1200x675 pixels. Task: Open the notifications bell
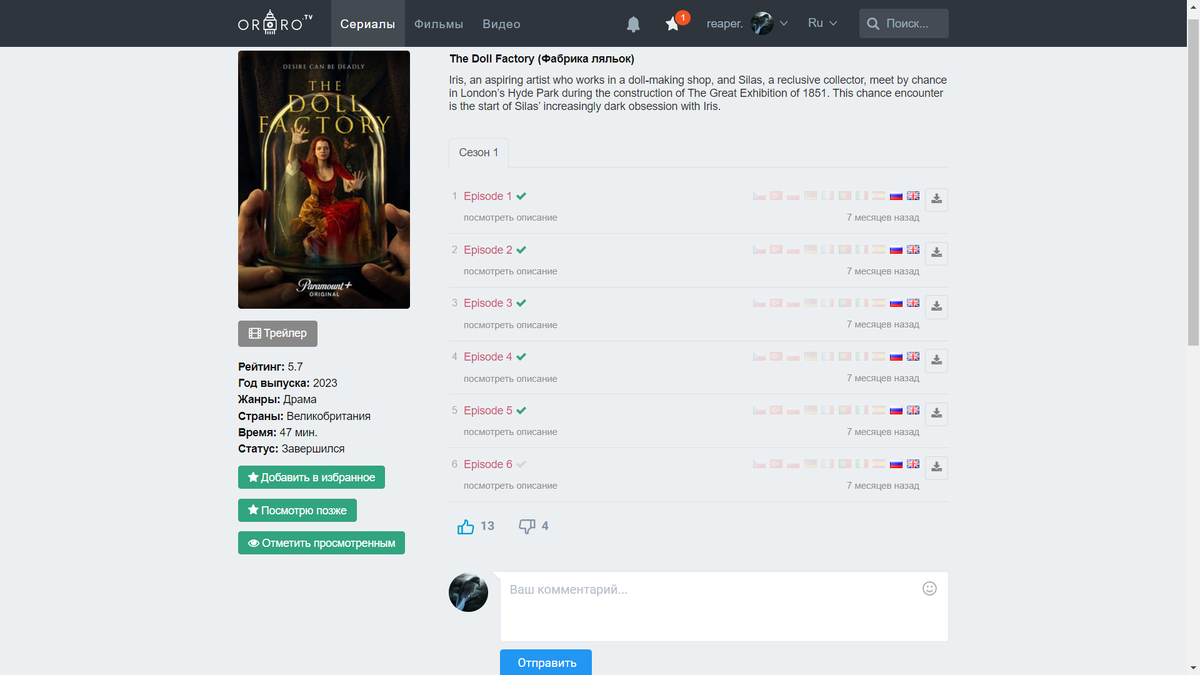point(633,24)
